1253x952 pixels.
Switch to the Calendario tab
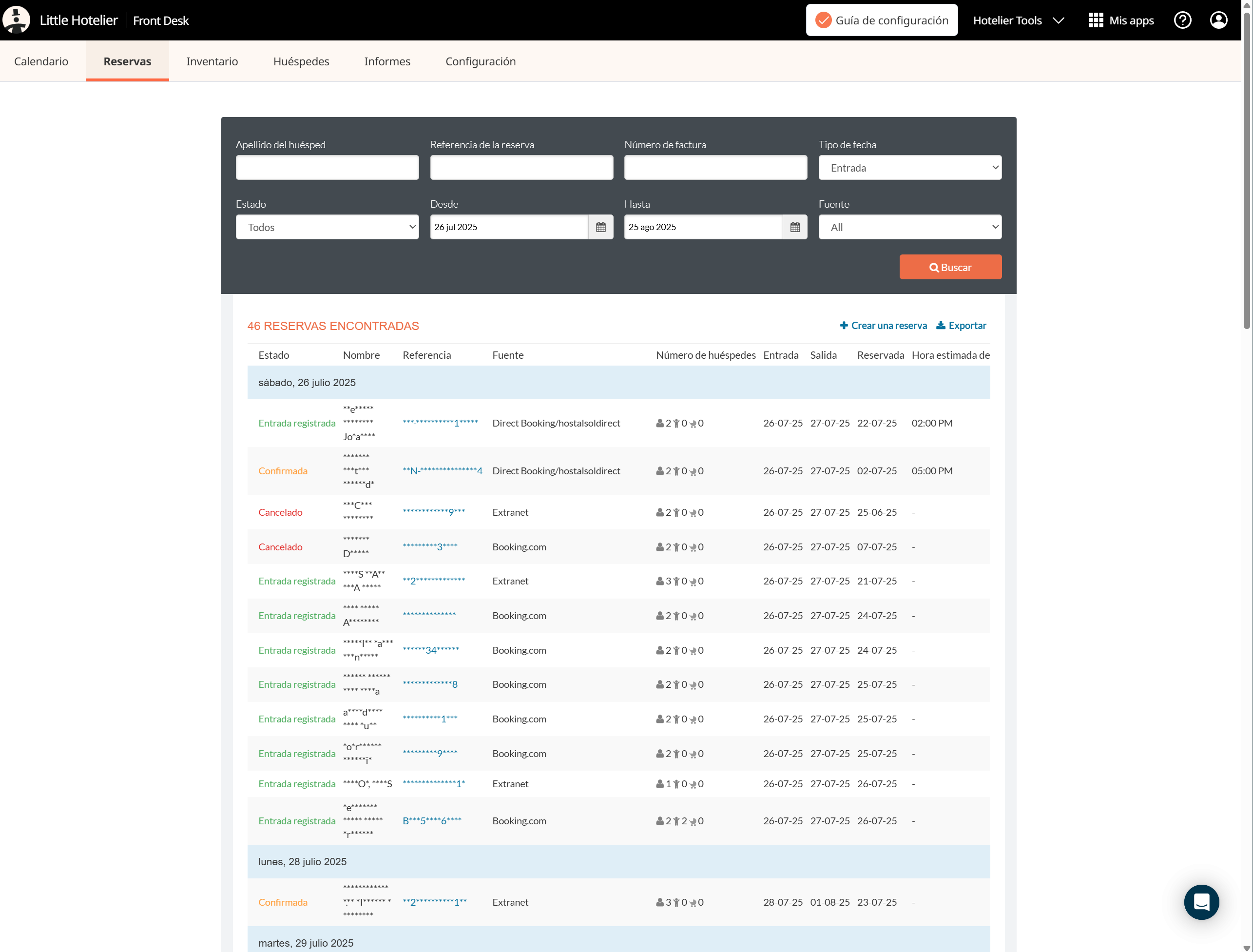click(x=41, y=61)
